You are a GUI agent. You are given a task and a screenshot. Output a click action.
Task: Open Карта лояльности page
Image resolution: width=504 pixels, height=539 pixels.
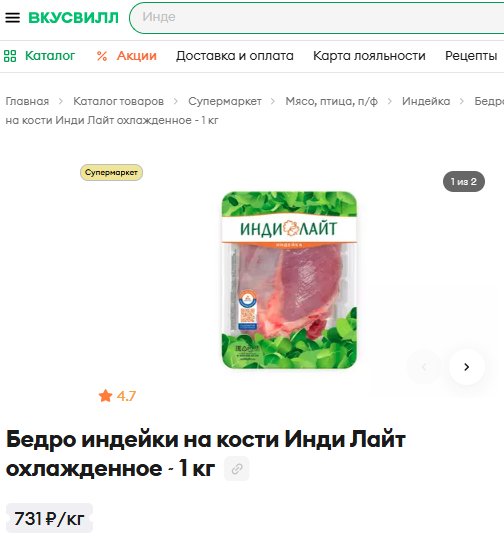tap(369, 56)
